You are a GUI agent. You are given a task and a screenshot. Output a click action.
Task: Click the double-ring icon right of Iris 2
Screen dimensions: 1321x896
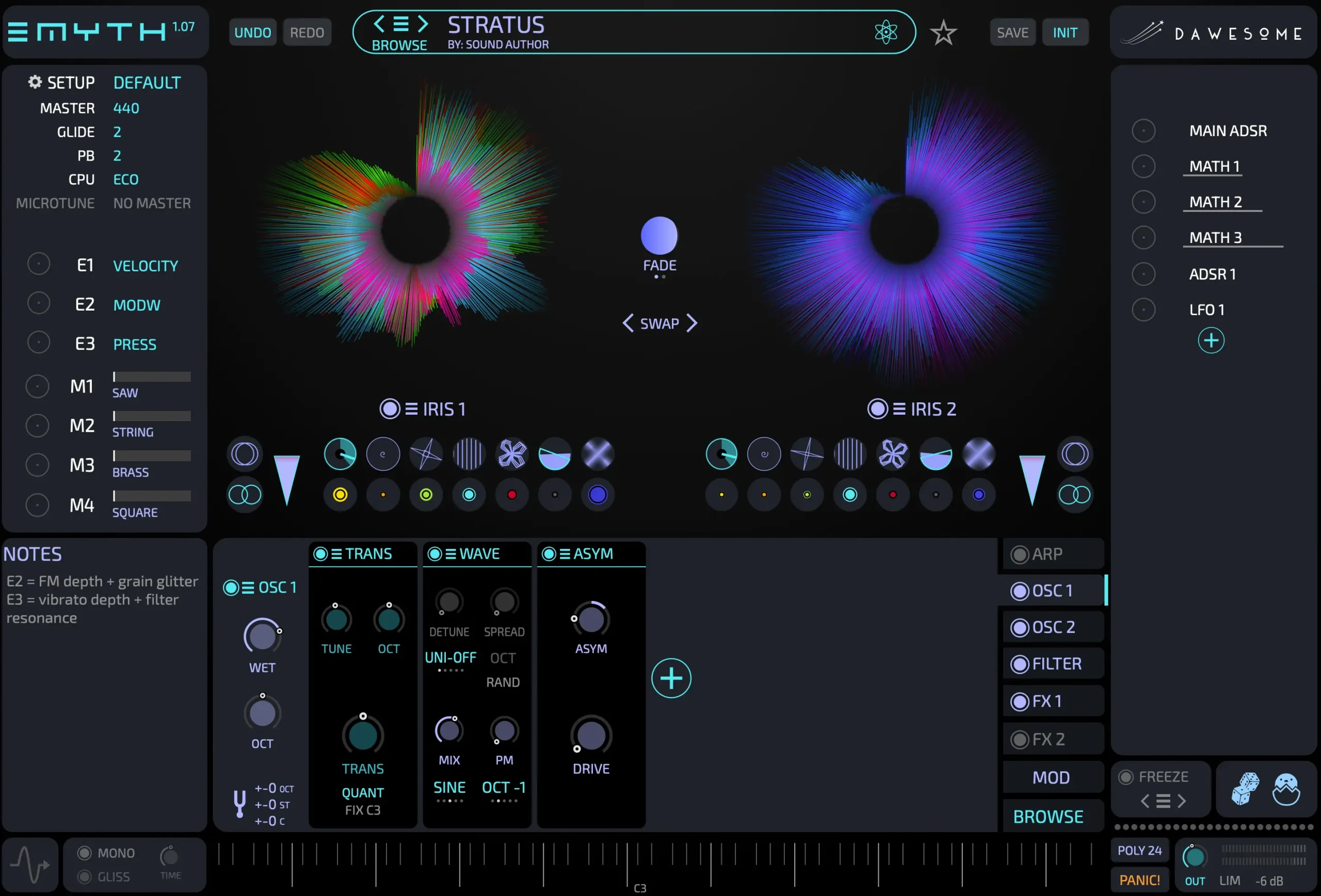tap(1074, 495)
